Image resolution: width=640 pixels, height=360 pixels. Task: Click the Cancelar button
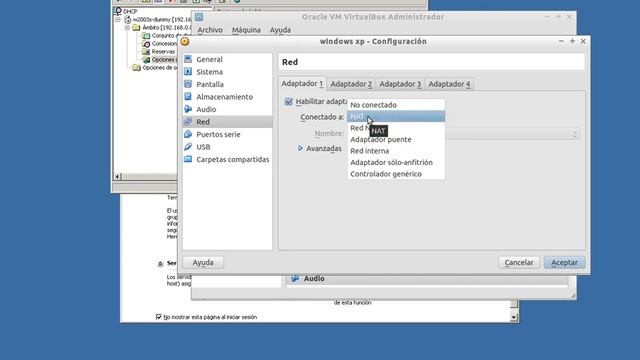pos(519,262)
